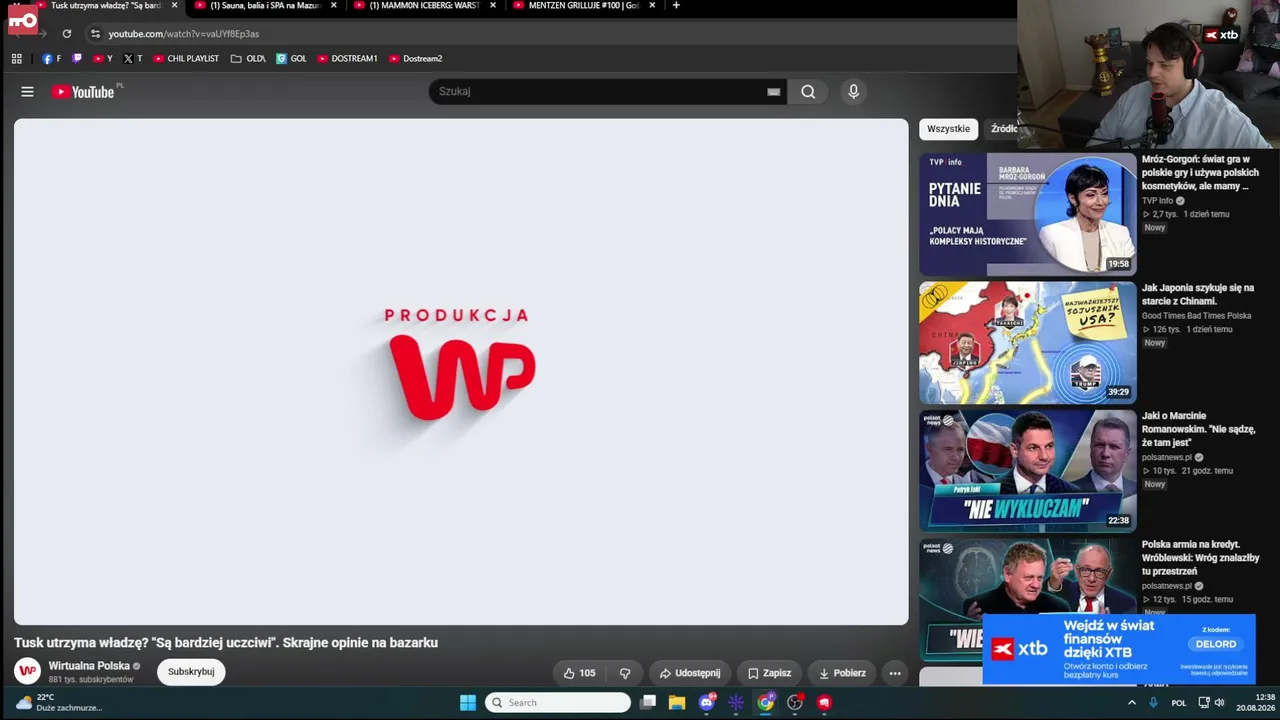
Task: Click the WP Produkcja video player
Action: click(x=461, y=372)
